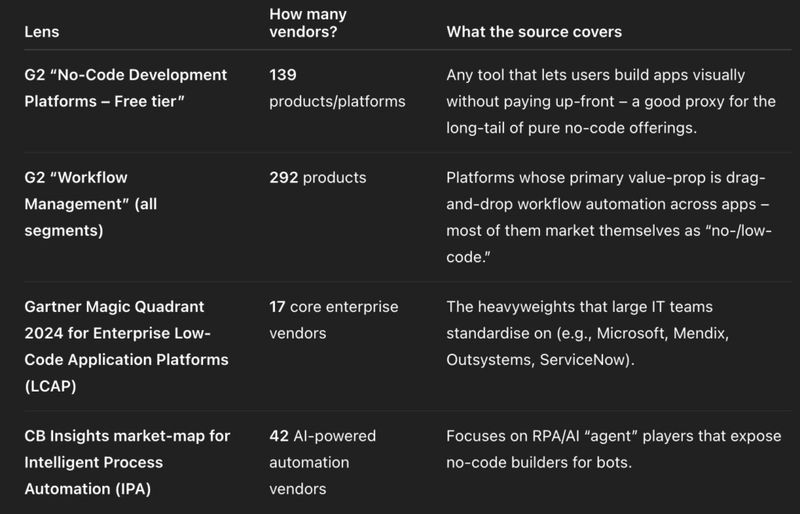Select the 'Any tool that lets users' description

611,101
